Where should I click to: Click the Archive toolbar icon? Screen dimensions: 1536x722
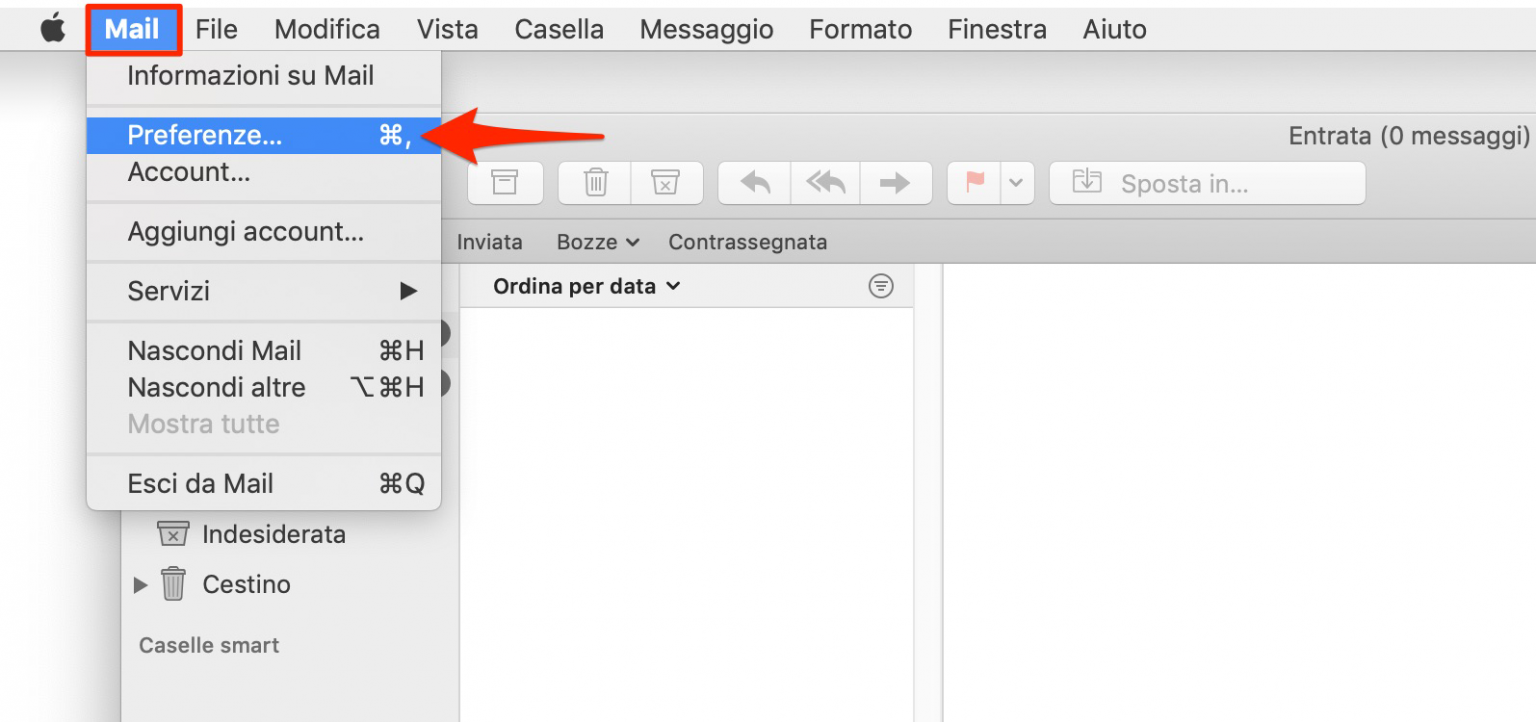coord(505,183)
